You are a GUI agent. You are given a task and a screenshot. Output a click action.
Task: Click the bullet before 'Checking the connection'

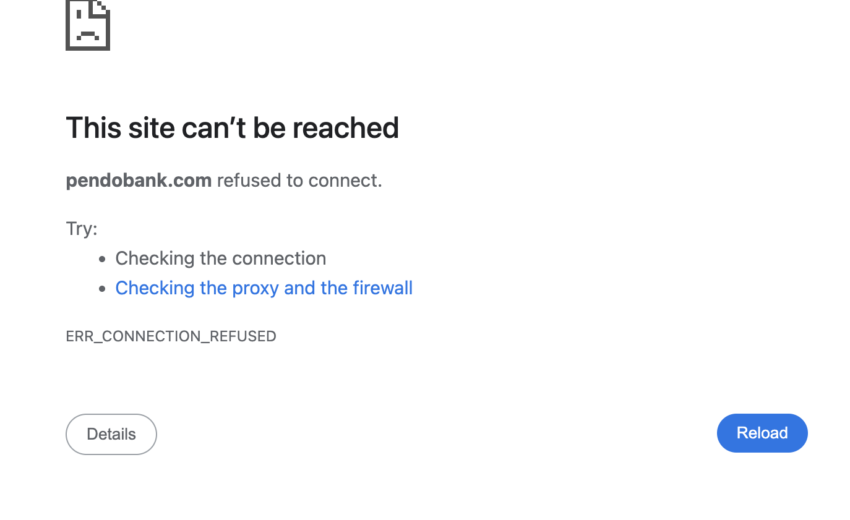click(x=102, y=259)
